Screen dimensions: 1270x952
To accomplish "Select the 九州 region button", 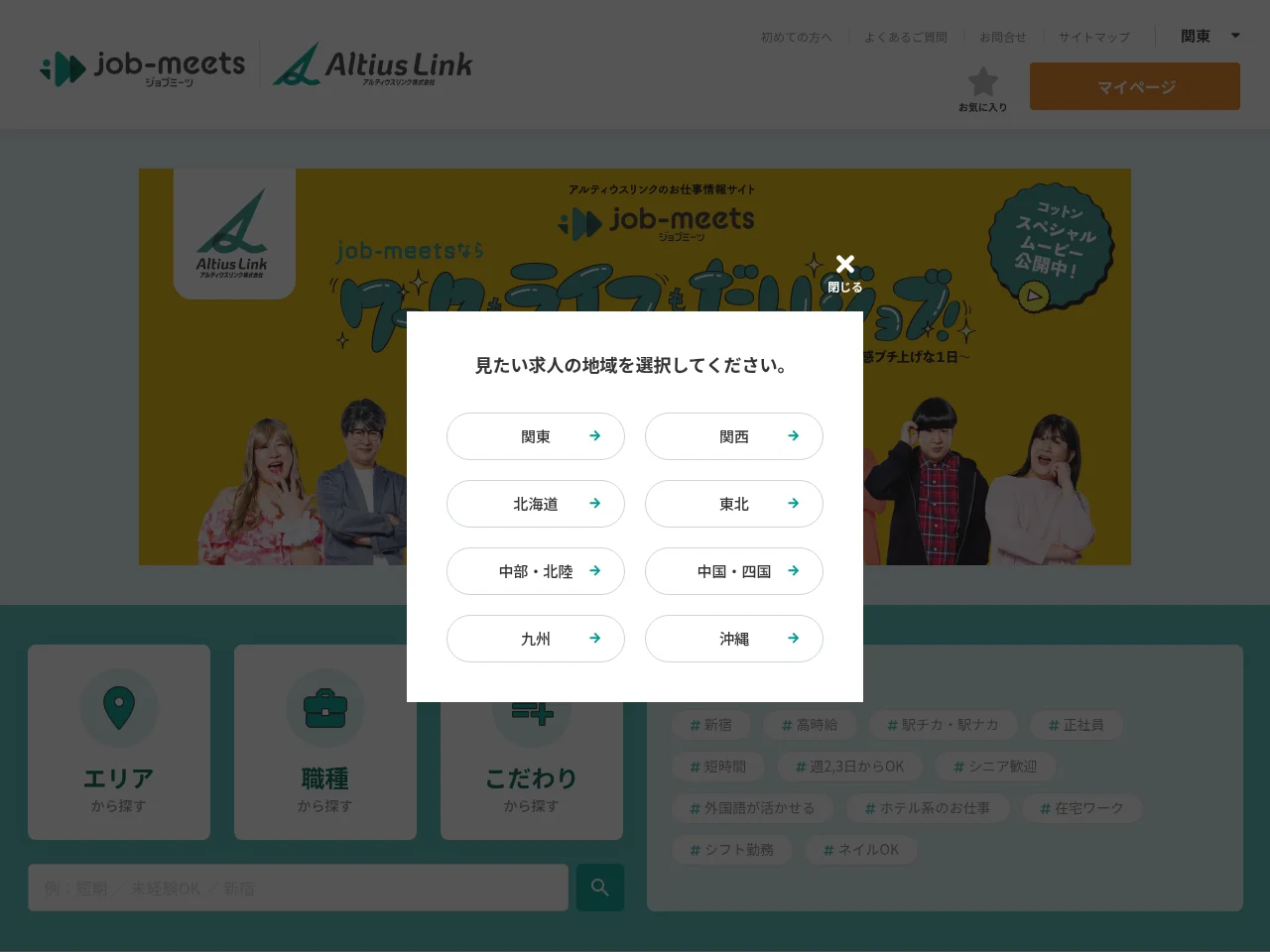I will tap(536, 639).
